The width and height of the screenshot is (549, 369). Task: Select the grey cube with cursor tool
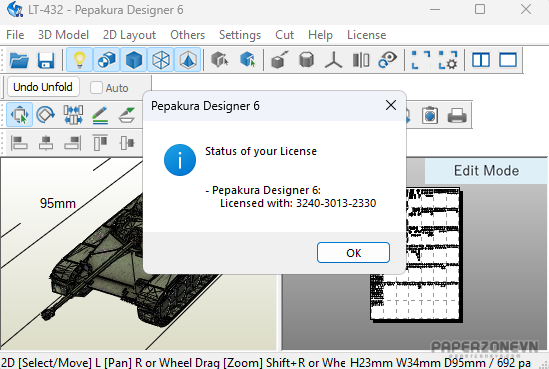point(220,60)
